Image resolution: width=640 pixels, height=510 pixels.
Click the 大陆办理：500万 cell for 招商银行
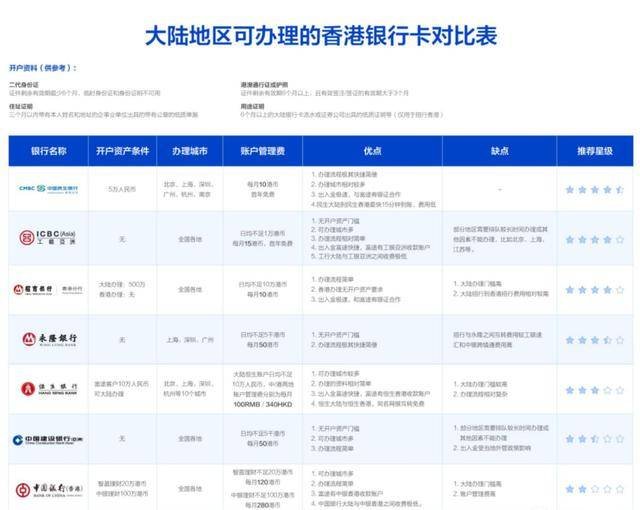[122, 289]
